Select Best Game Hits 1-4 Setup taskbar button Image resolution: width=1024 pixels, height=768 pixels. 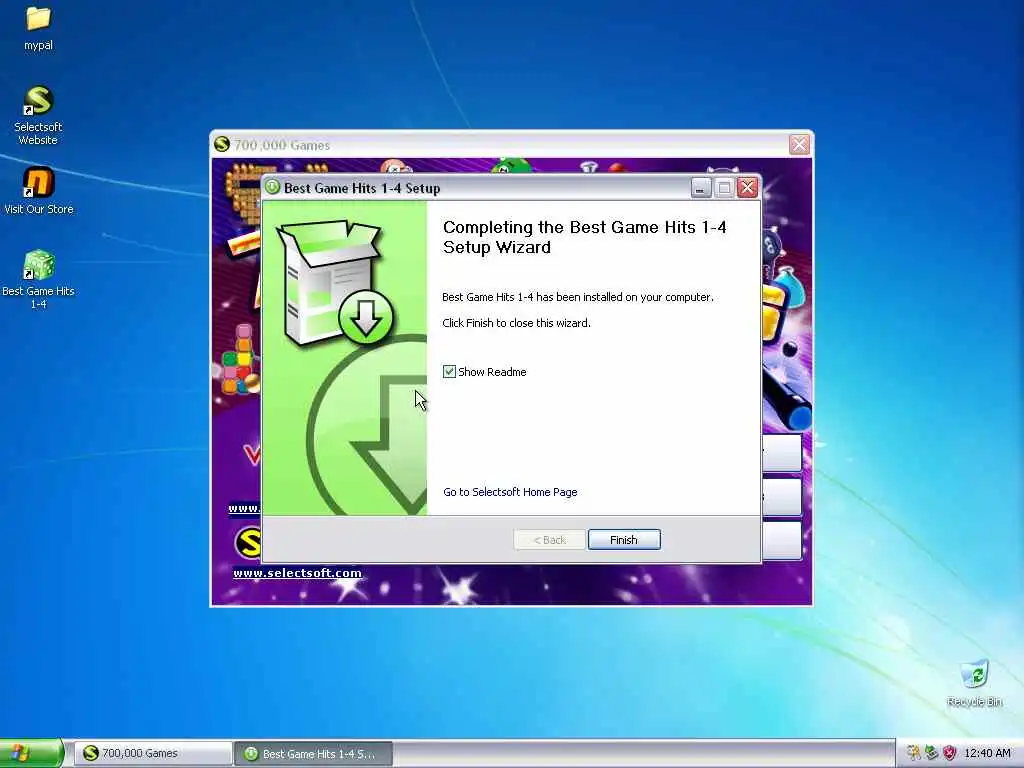tap(313, 753)
